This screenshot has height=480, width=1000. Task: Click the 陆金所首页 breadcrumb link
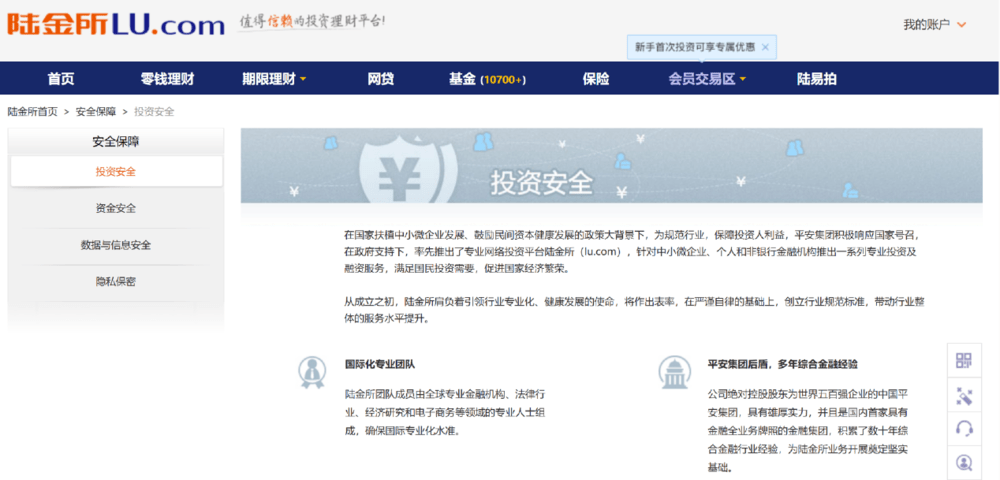(32, 112)
